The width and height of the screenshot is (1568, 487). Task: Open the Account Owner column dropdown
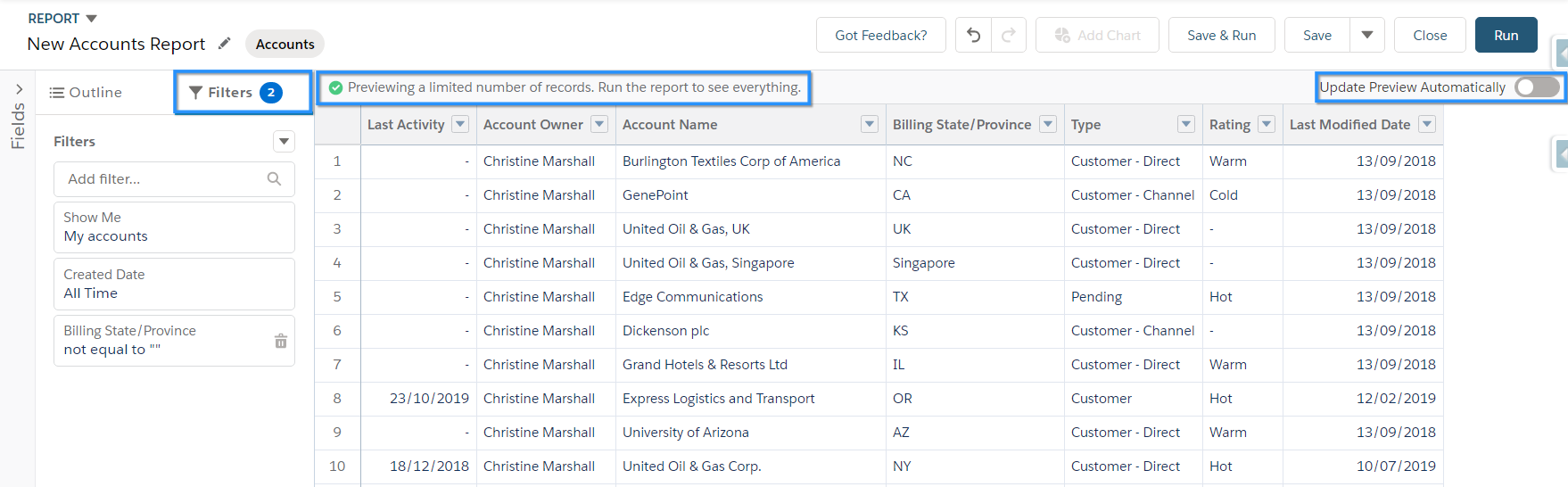pyautogui.click(x=600, y=125)
